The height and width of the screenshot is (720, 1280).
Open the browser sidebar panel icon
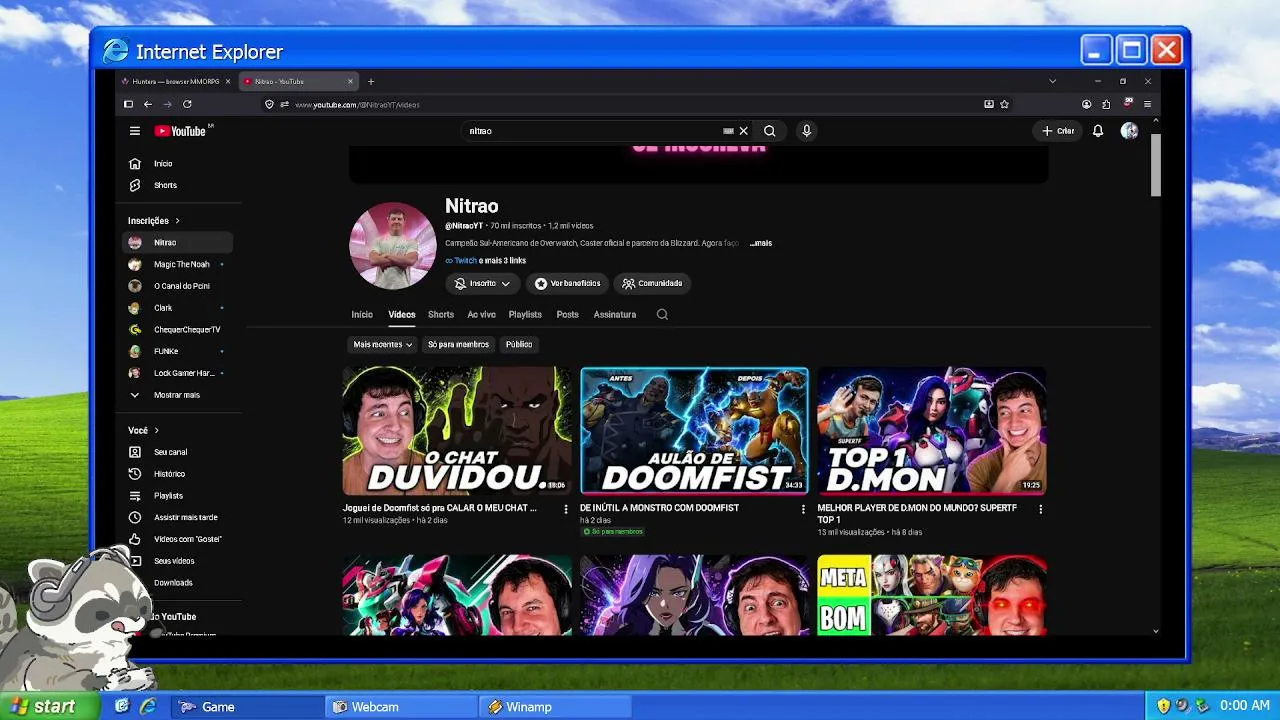pyautogui.click(x=128, y=104)
